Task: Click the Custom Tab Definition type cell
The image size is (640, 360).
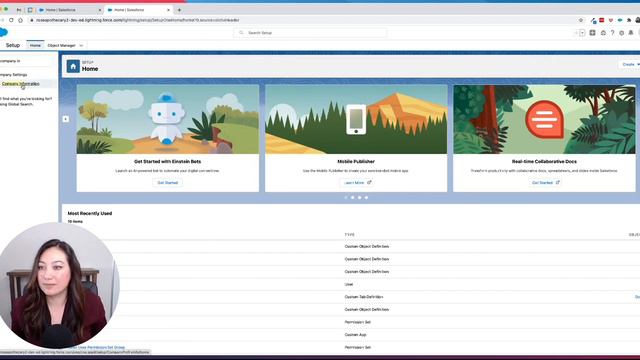Action: pyautogui.click(x=364, y=297)
